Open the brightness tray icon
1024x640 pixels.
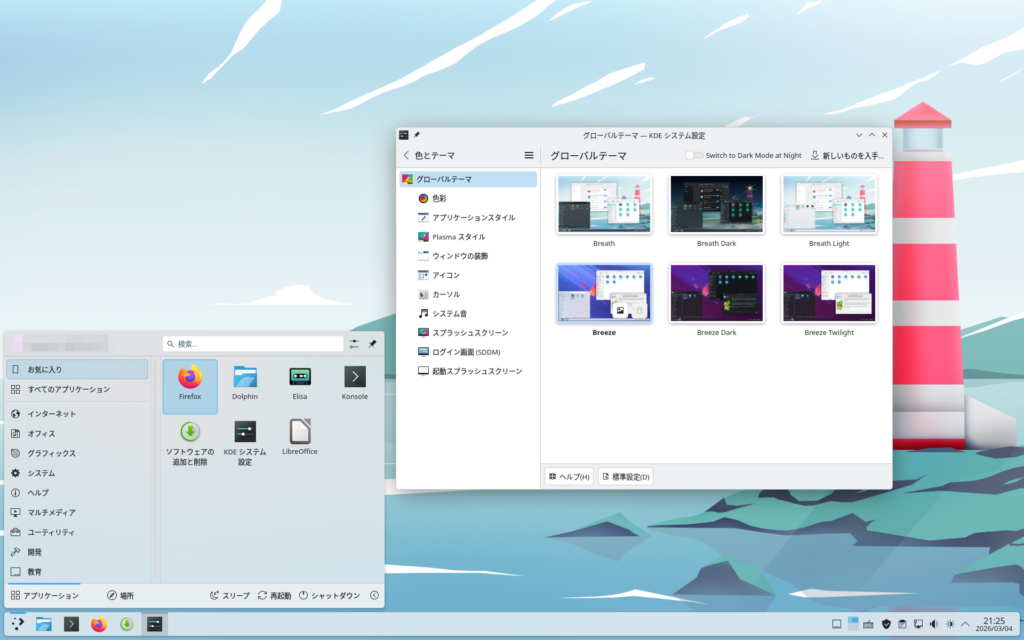950,624
